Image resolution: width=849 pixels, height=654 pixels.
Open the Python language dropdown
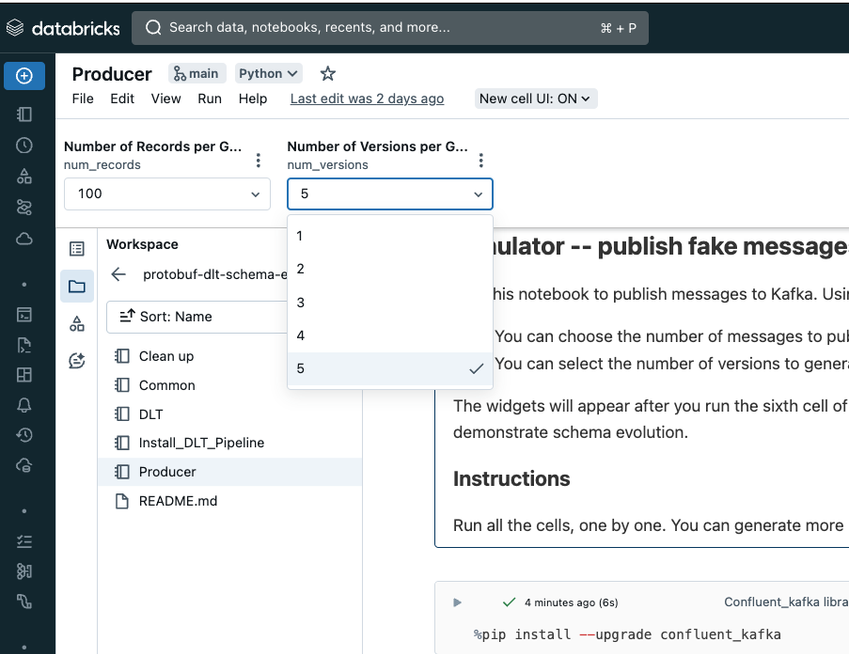tap(269, 74)
